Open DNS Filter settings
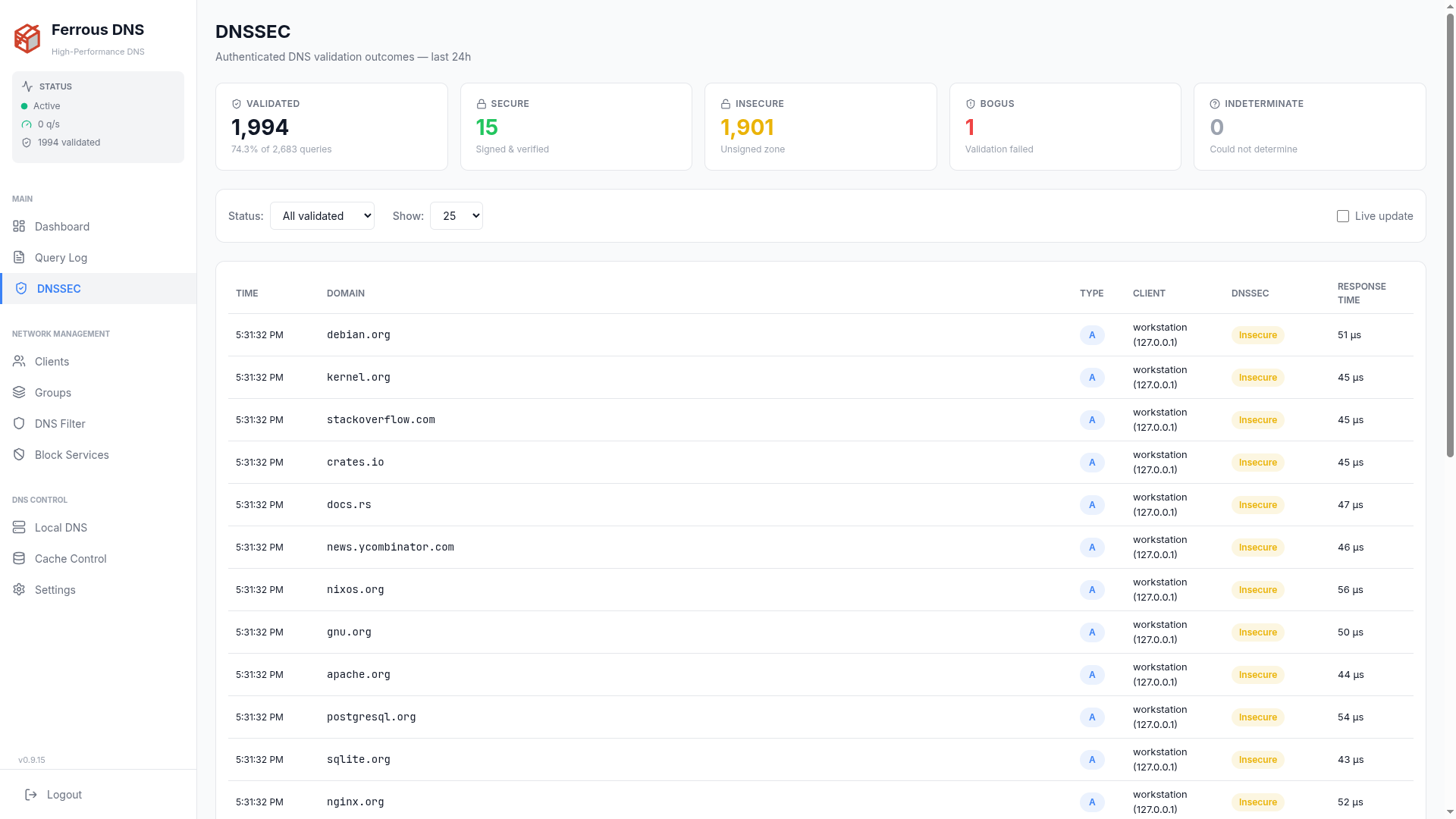This screenshot has width=1456, height=819. (x=99, y=424)
